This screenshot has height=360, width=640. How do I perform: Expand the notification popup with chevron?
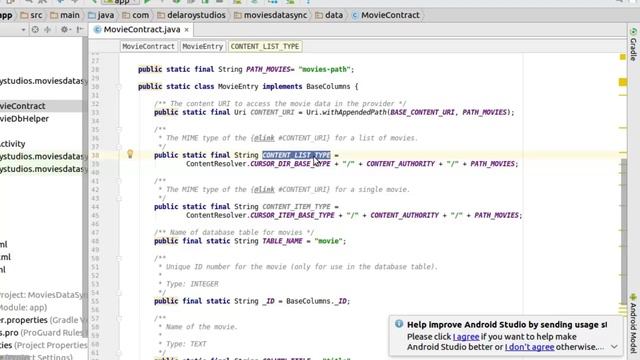pos(614,347)
